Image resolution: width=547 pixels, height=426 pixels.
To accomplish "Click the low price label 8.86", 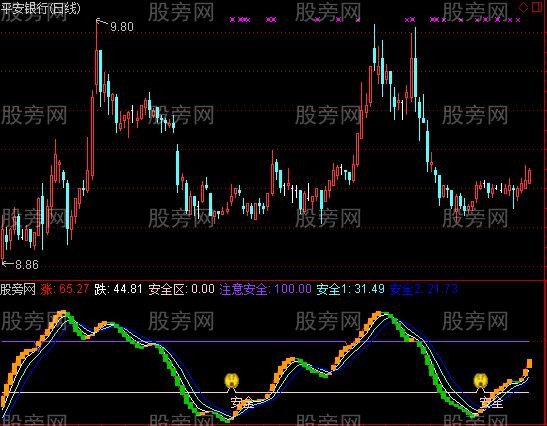I will pyautogui.click(x=27, y=265).
